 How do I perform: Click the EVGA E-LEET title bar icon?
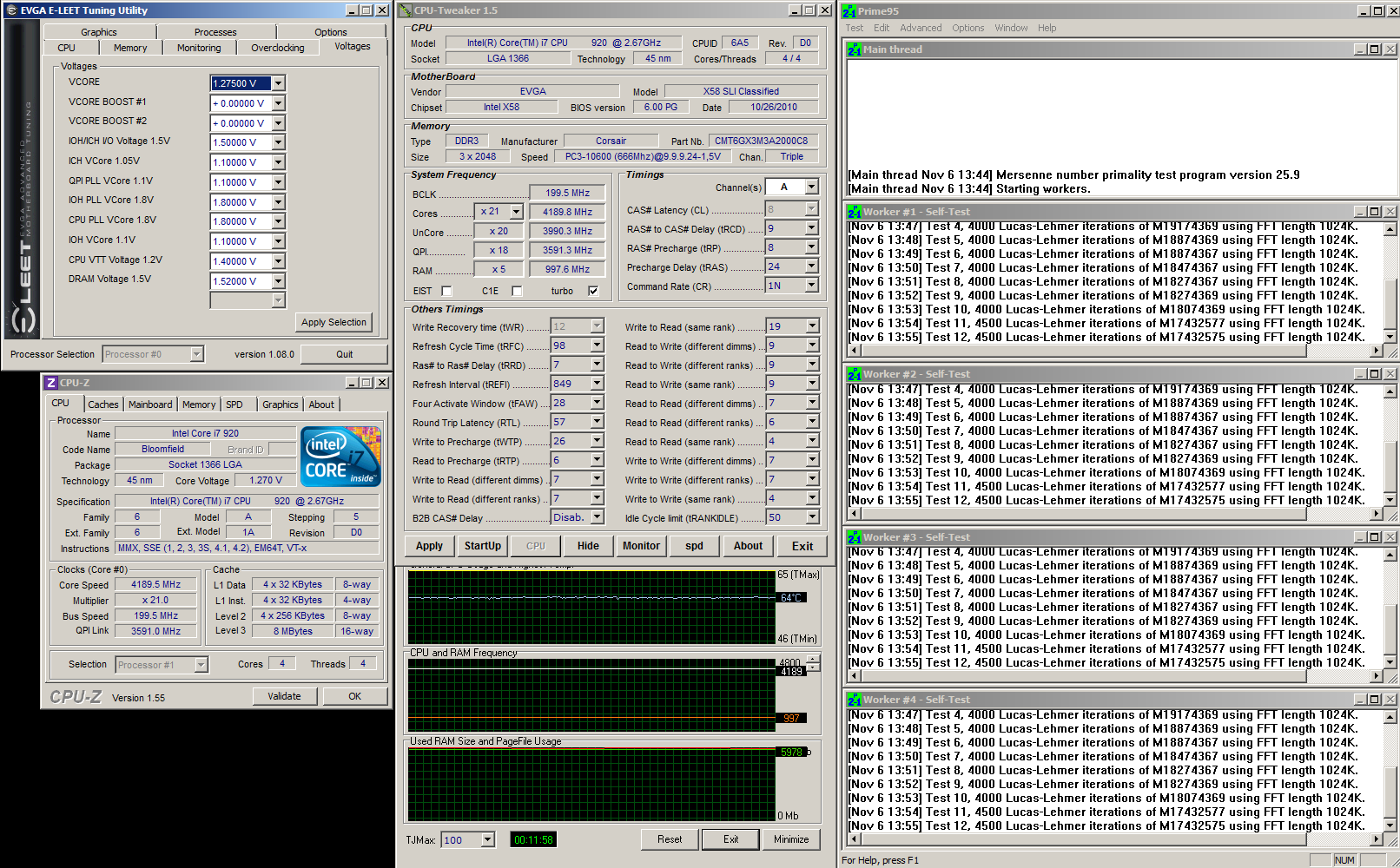[x=11, y=10]
